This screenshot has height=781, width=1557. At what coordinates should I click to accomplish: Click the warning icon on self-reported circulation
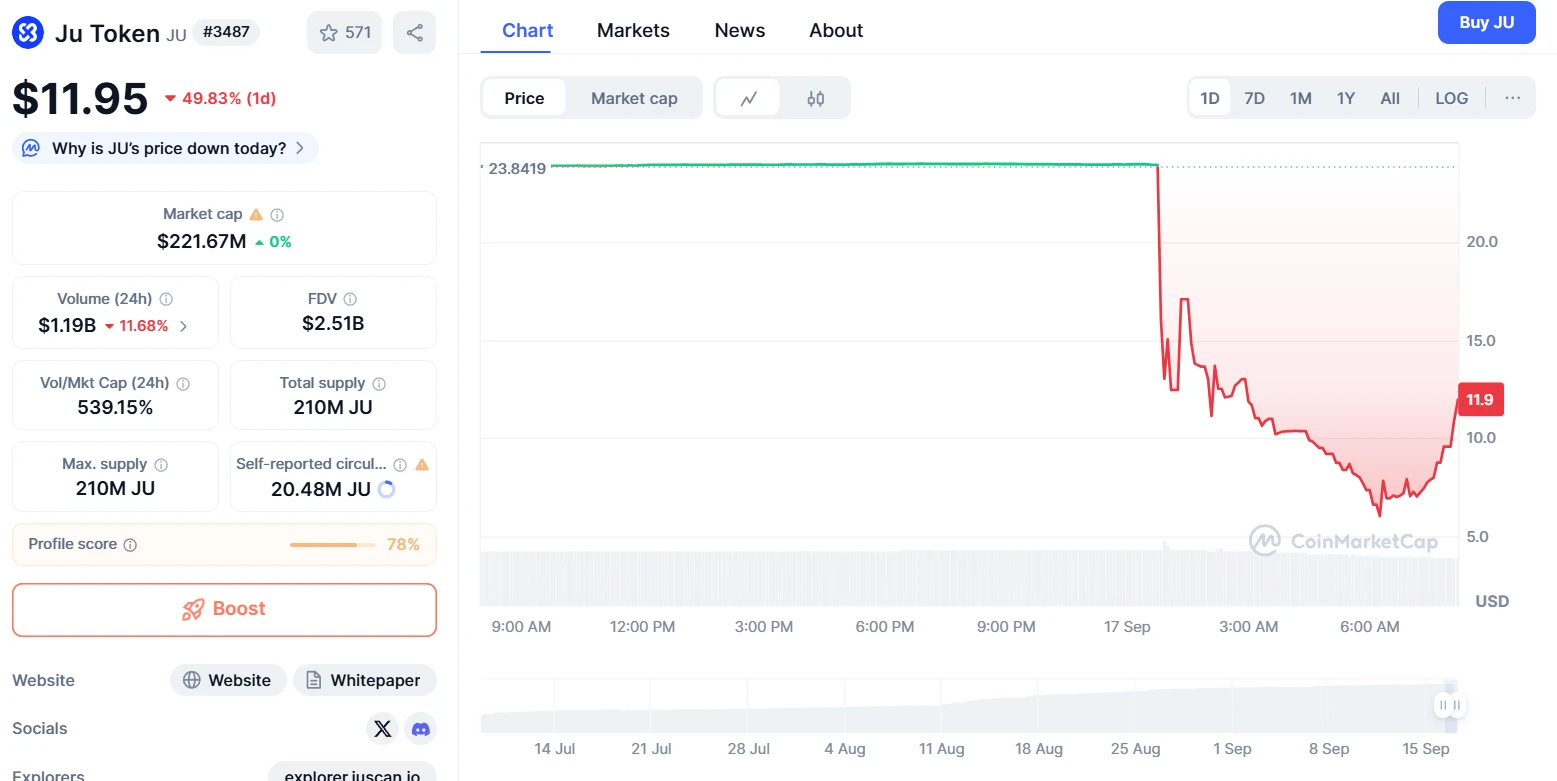tap(423, 464)
